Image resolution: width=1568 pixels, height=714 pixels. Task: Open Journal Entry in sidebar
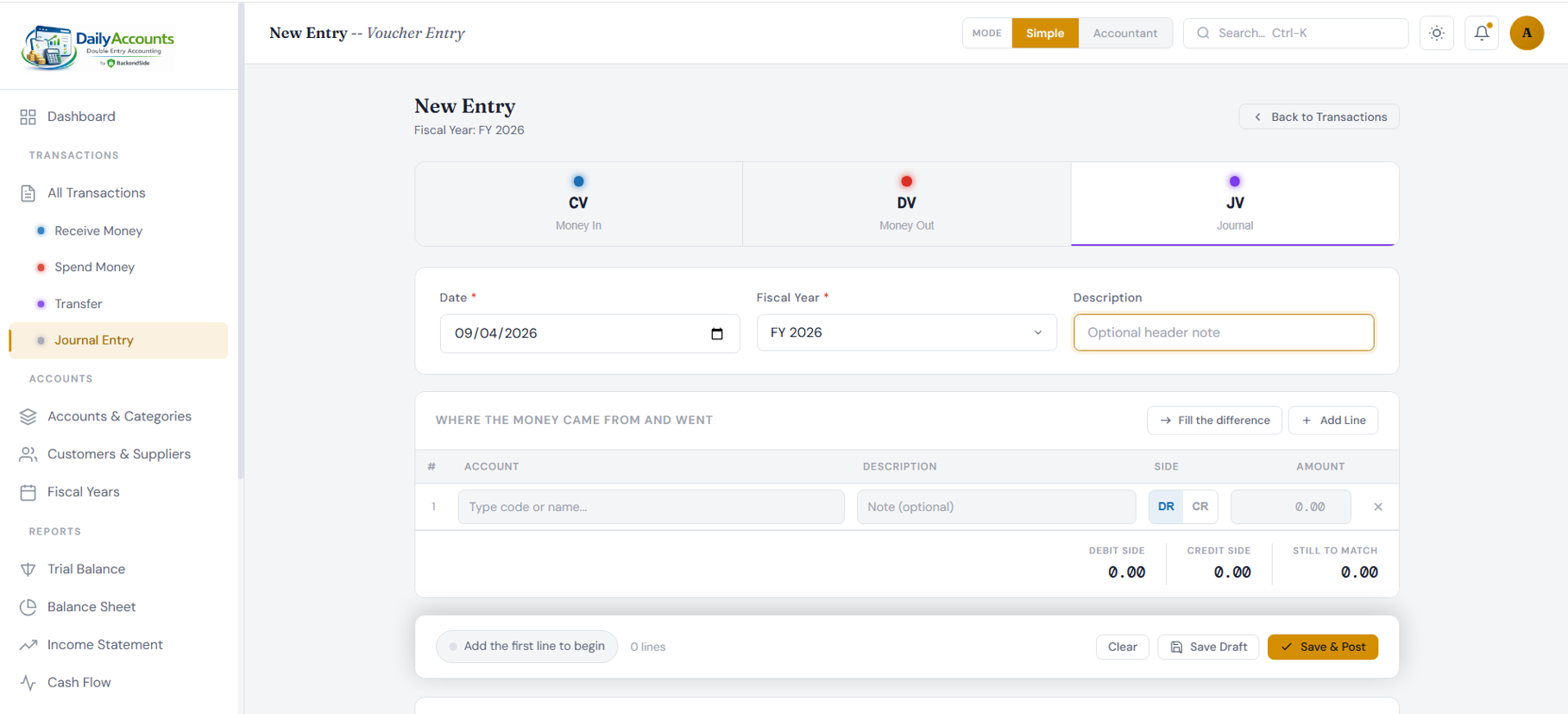tap(119, 340)
